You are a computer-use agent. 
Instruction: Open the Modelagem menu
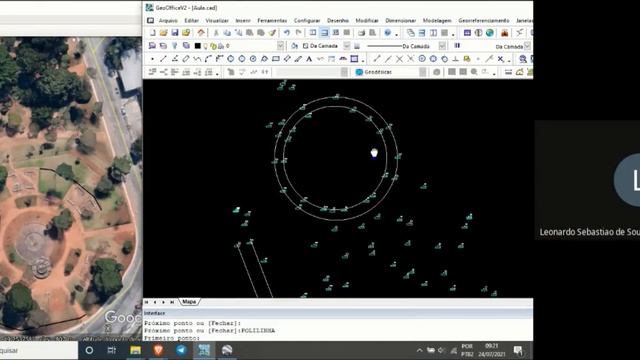437,20
